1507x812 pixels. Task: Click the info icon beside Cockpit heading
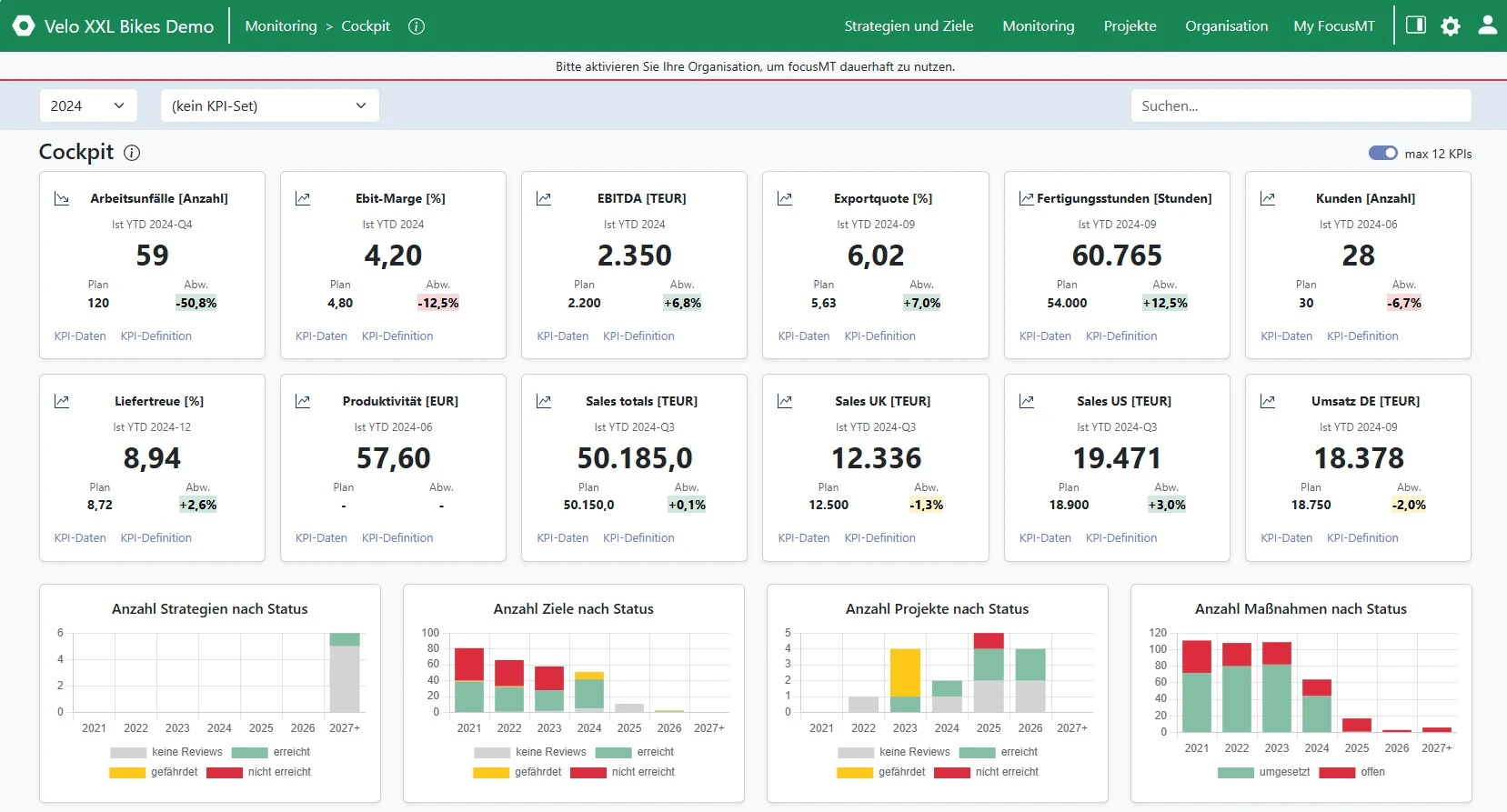[132, 153]
